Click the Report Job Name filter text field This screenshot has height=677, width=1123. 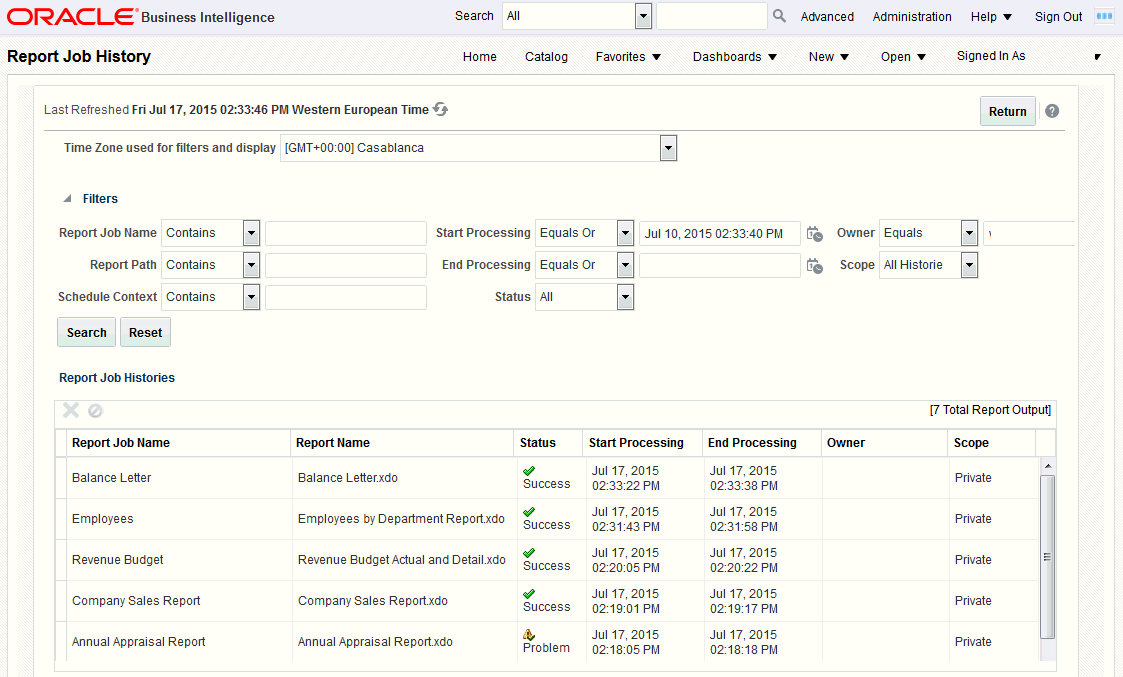click(x=346, y=234)
